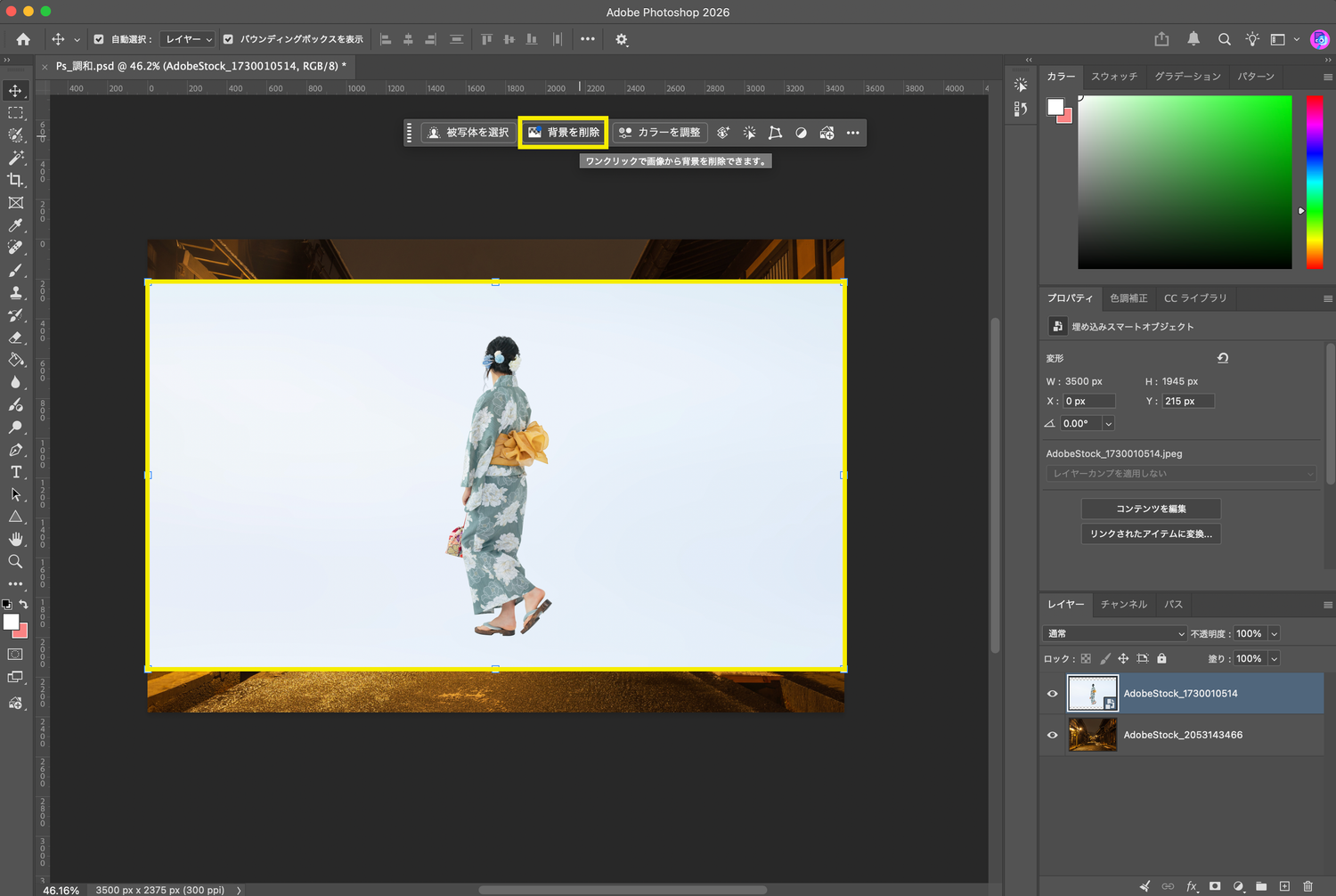The width and height of the screenshot is (1336, 896).
Task: Choose the Pen tool
Action: coord(16,450)
